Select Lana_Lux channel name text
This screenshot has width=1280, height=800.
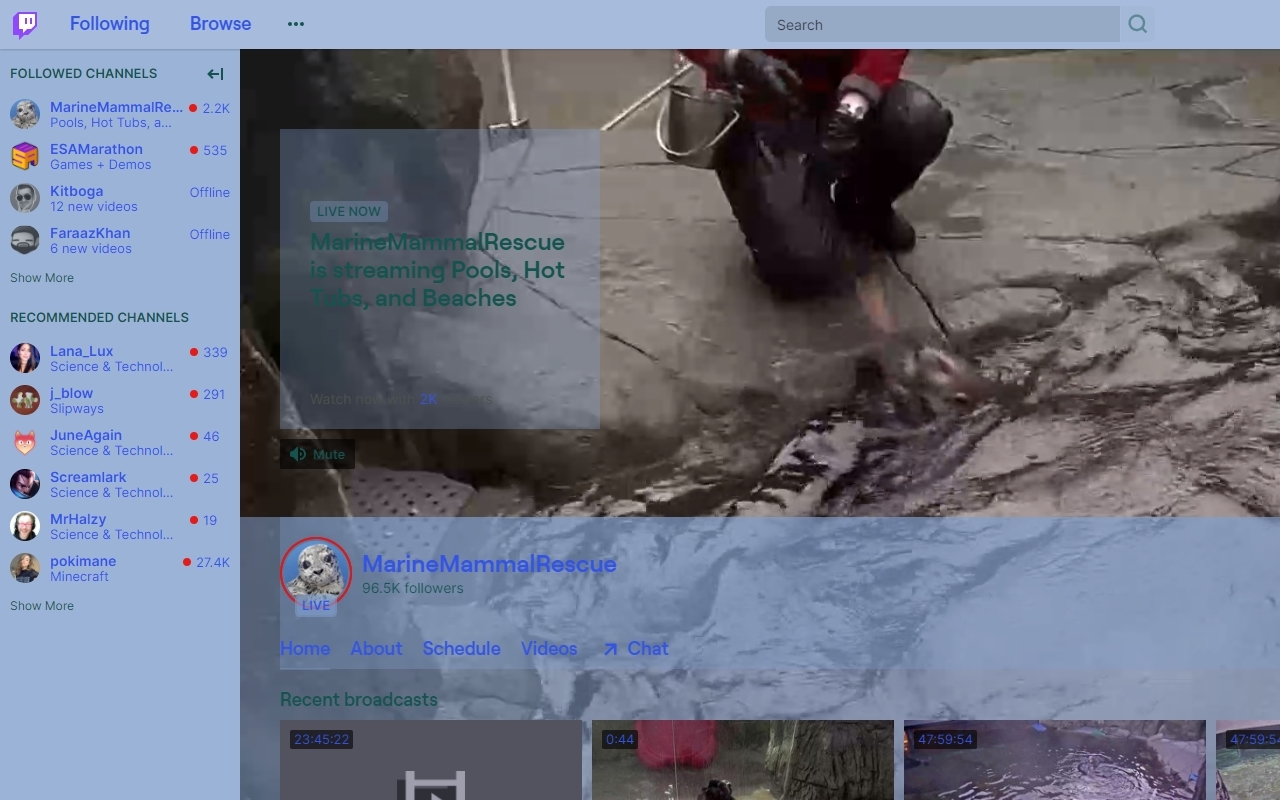point(81,351)
